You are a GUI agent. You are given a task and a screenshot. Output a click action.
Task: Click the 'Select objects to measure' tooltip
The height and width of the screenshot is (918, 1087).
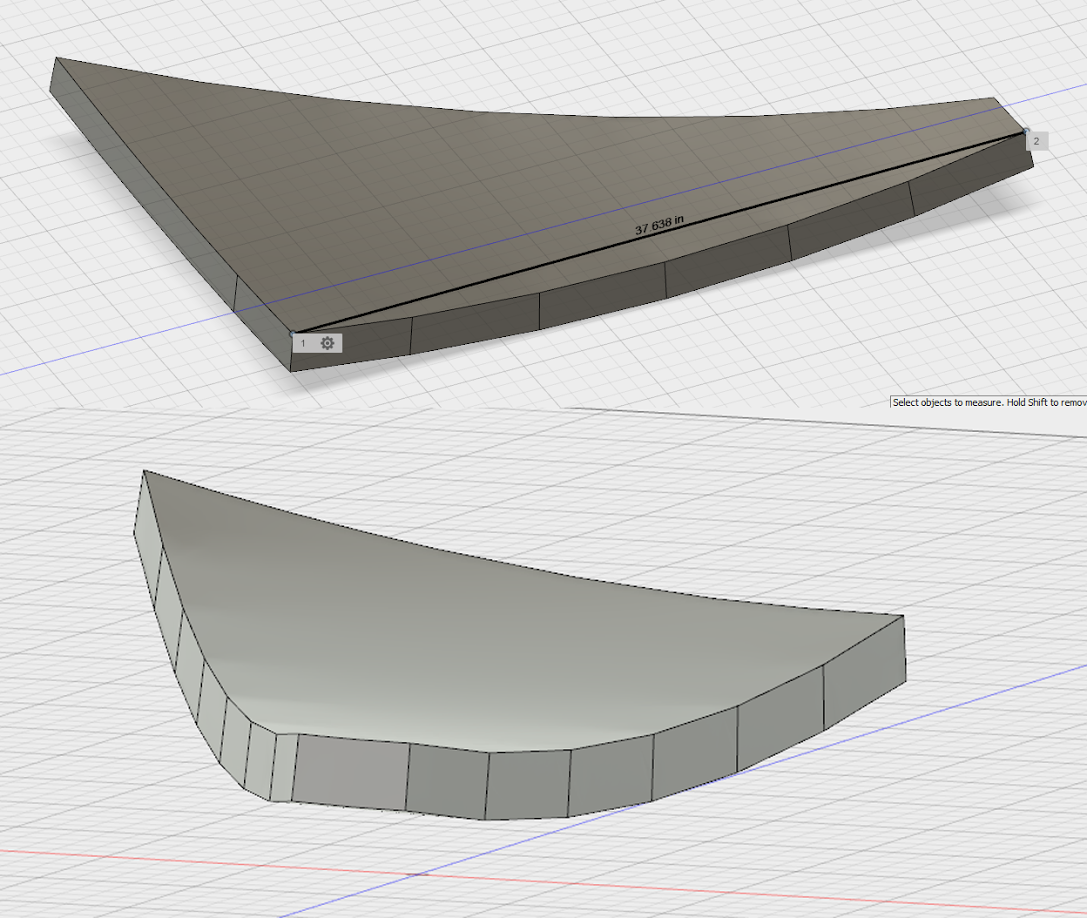pos(989,402)
